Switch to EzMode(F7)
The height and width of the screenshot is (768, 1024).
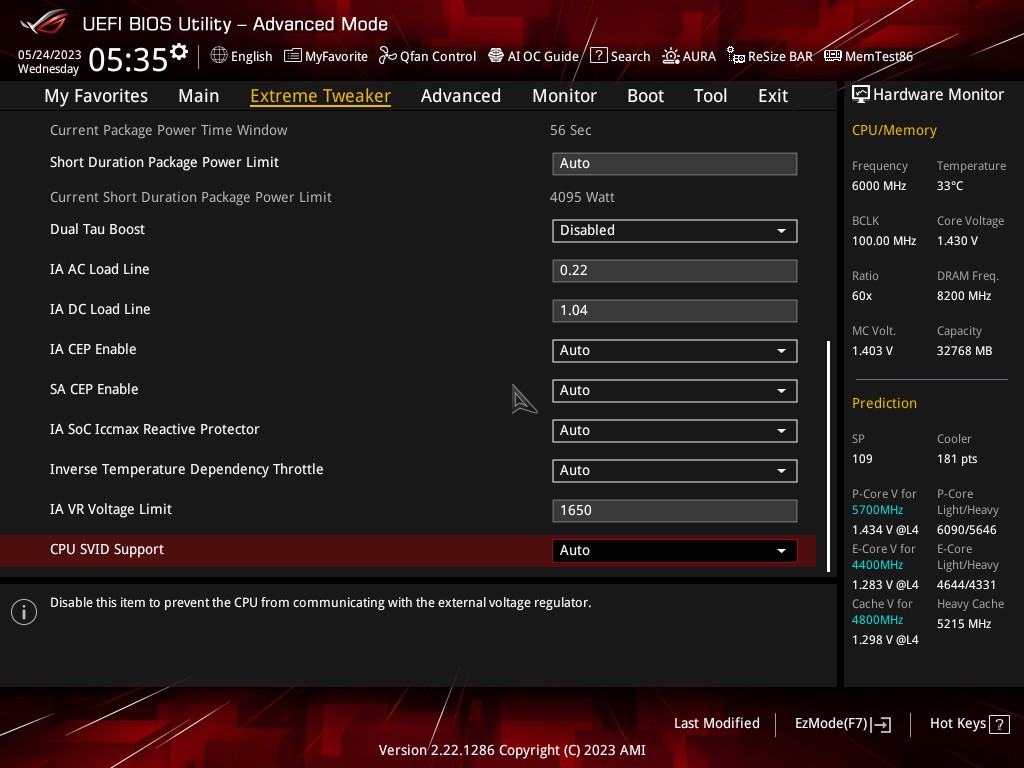coord(842,724)
